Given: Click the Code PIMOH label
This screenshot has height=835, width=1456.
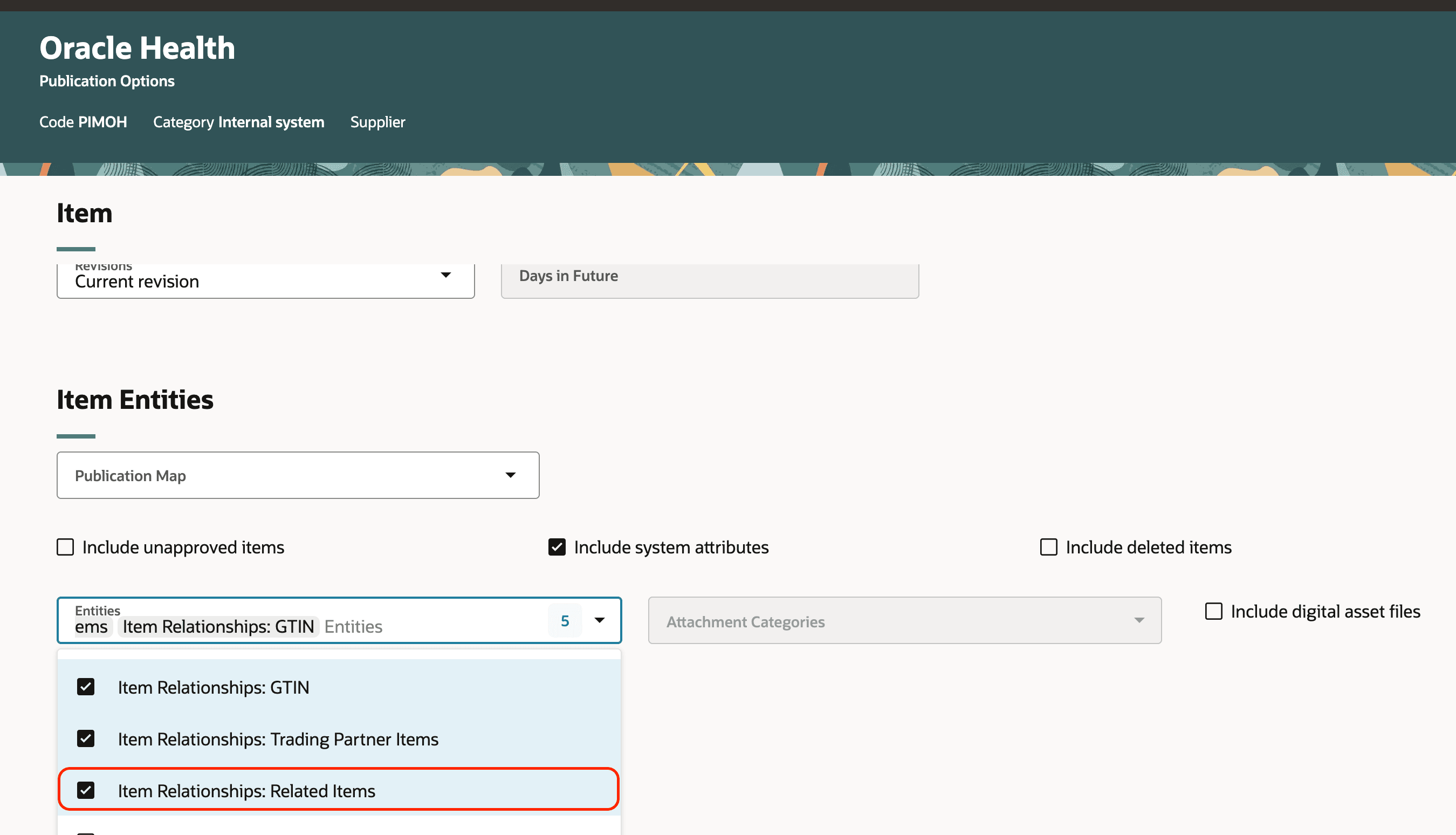Looking at the screenshot, I should click(x=83, y=121).
